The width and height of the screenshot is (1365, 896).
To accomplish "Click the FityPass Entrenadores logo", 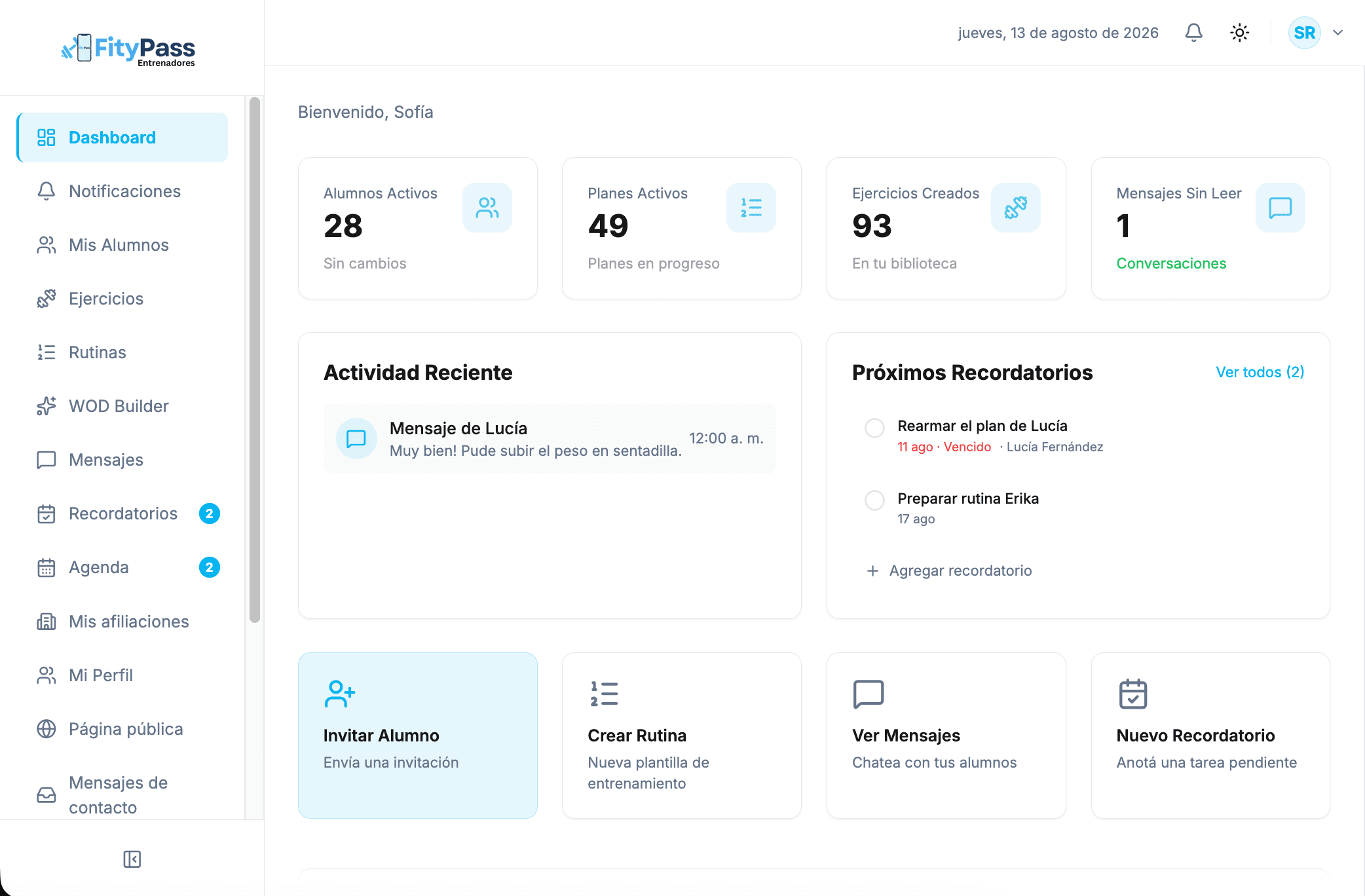I will (x=128, y=49).
